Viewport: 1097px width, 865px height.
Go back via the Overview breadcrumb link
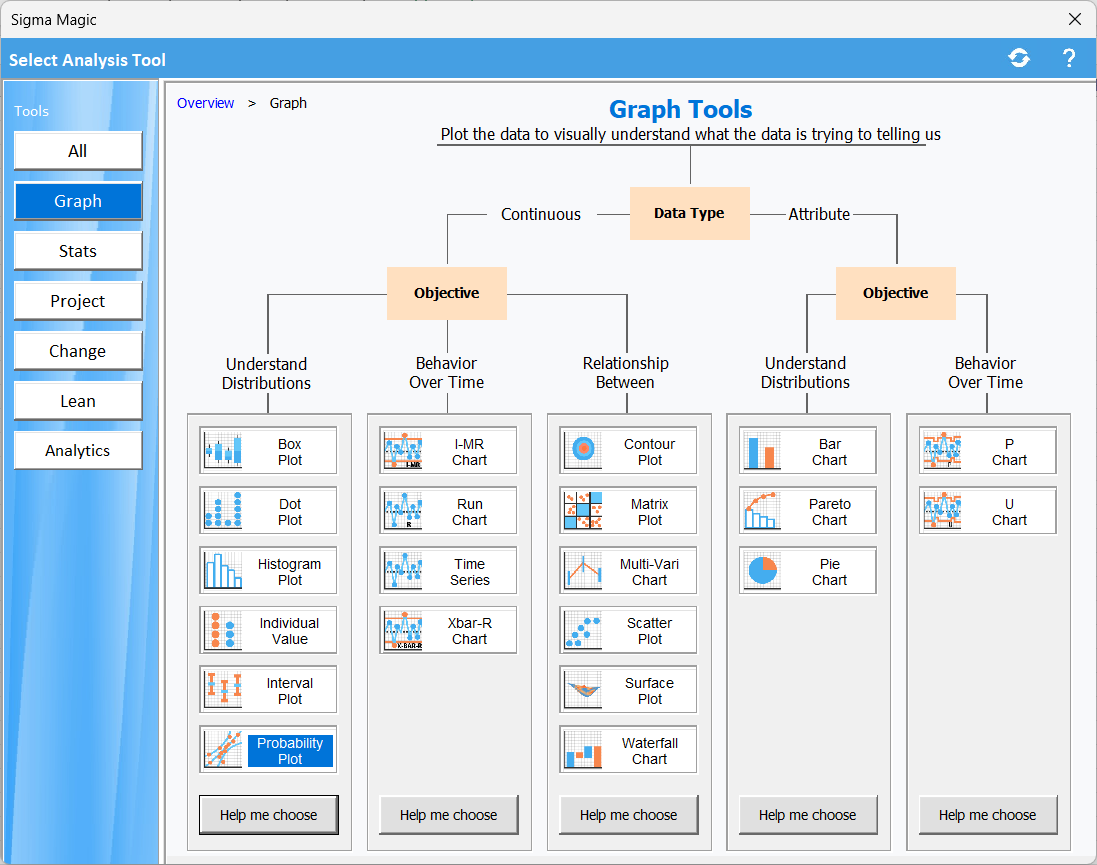point(206,103)
